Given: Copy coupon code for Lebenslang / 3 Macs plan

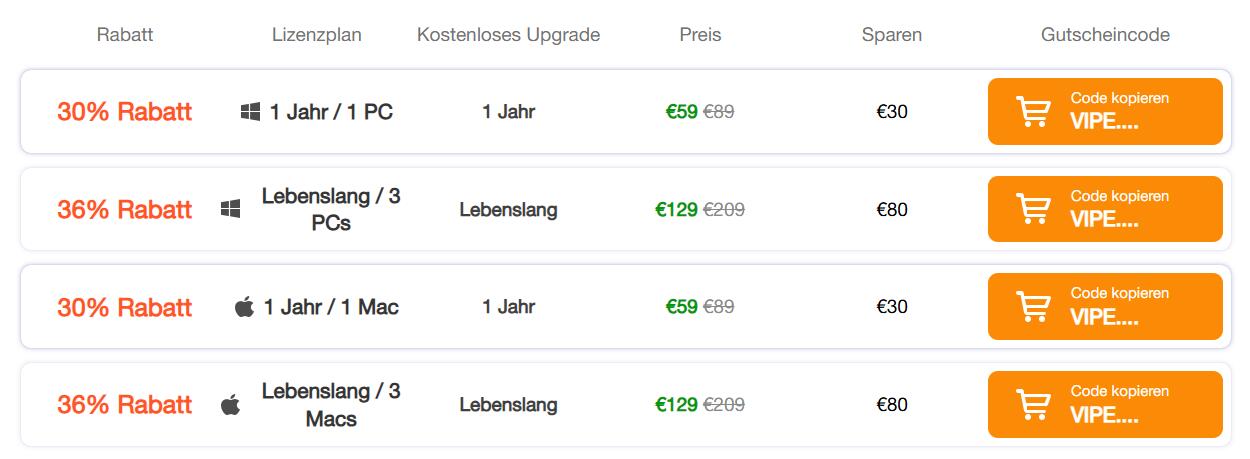Looking at the screenshot, I should coord(1118,404).
